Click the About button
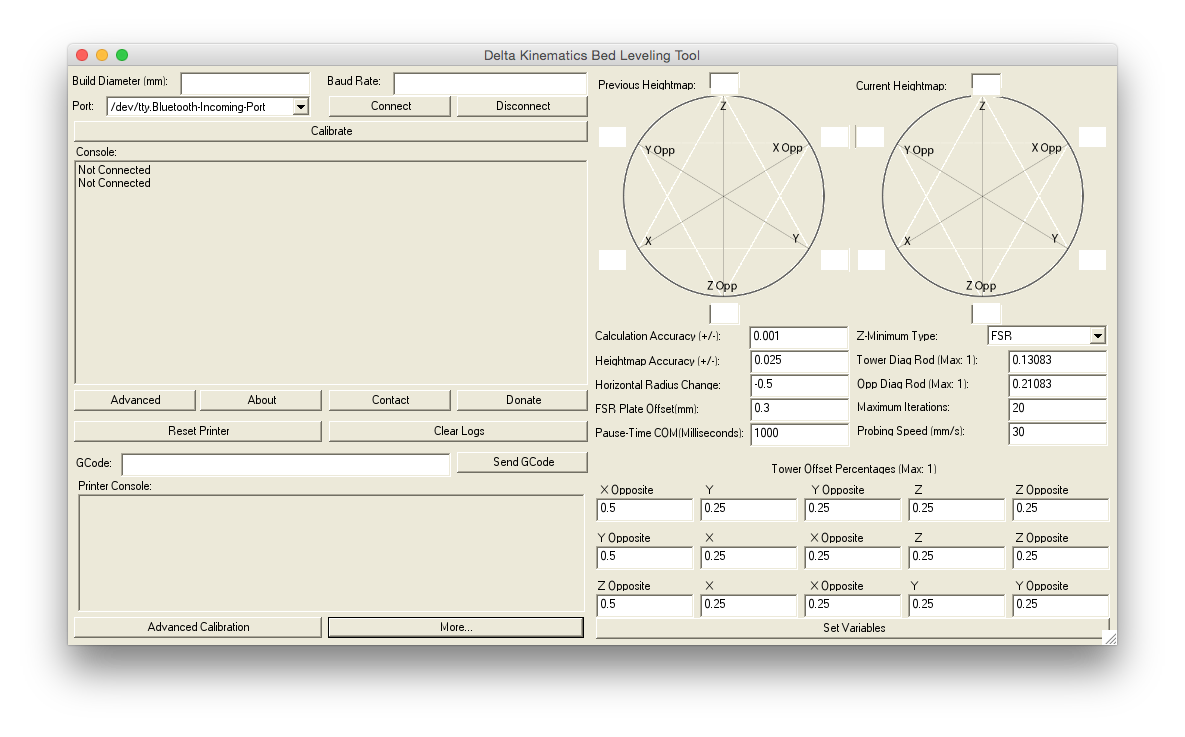 [261, 400]
